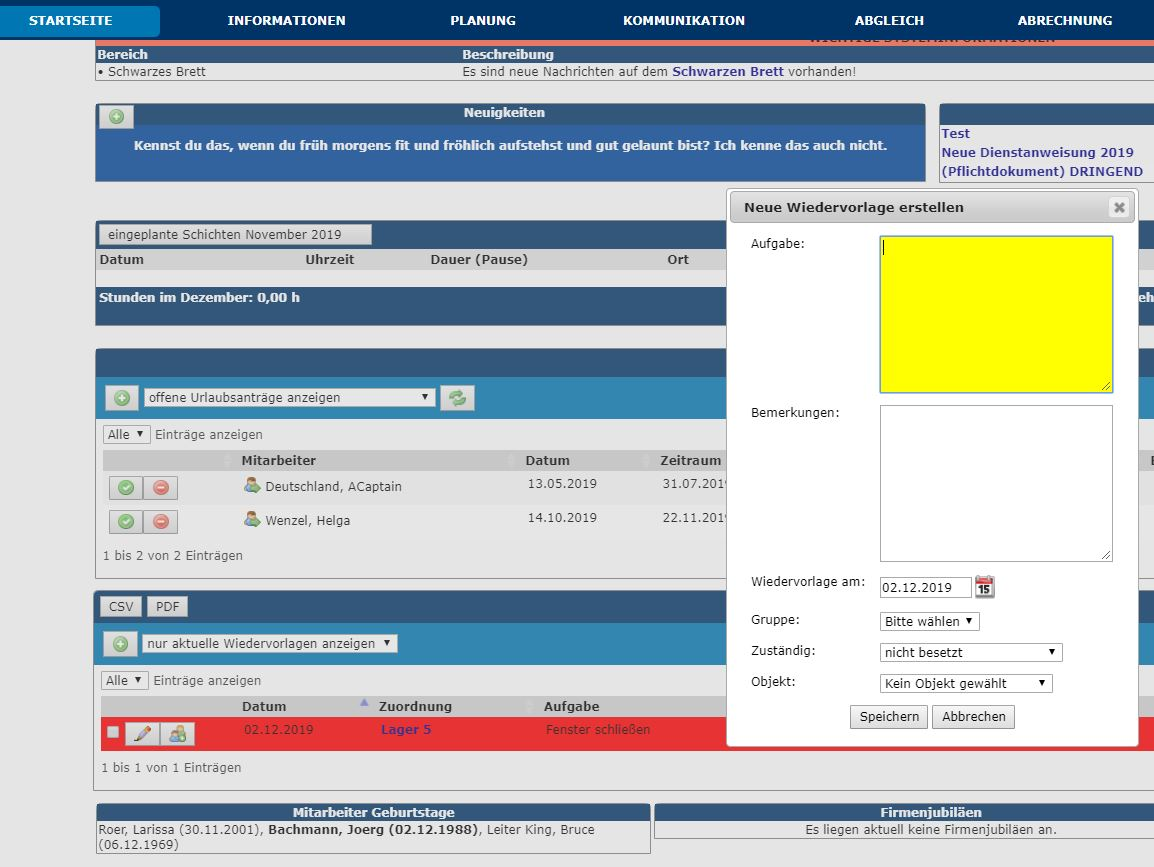Click the Speichern button
This screenshot has width=1154, height=867.
pos(889,717)
